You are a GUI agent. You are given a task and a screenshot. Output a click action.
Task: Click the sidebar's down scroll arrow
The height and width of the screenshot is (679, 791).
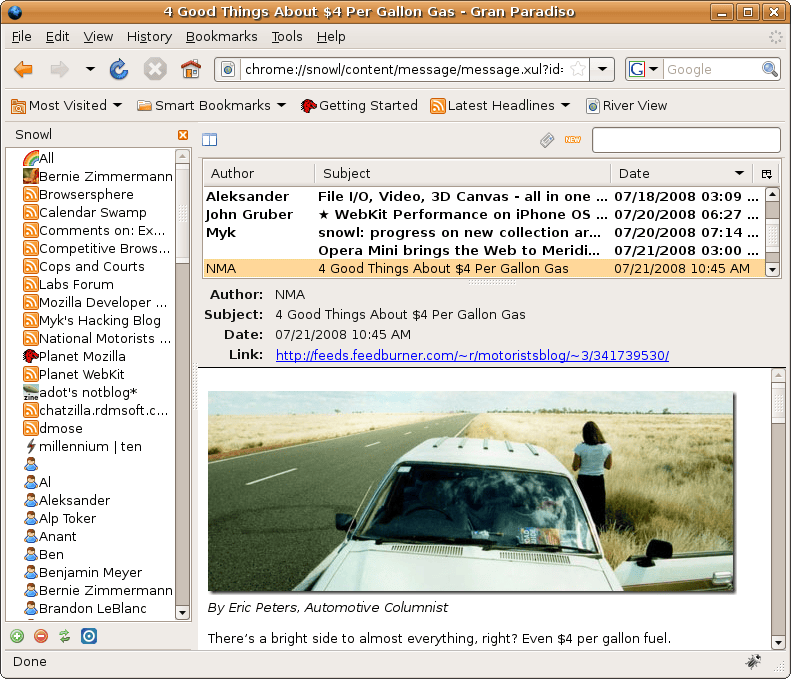click(x=182, y=613)
